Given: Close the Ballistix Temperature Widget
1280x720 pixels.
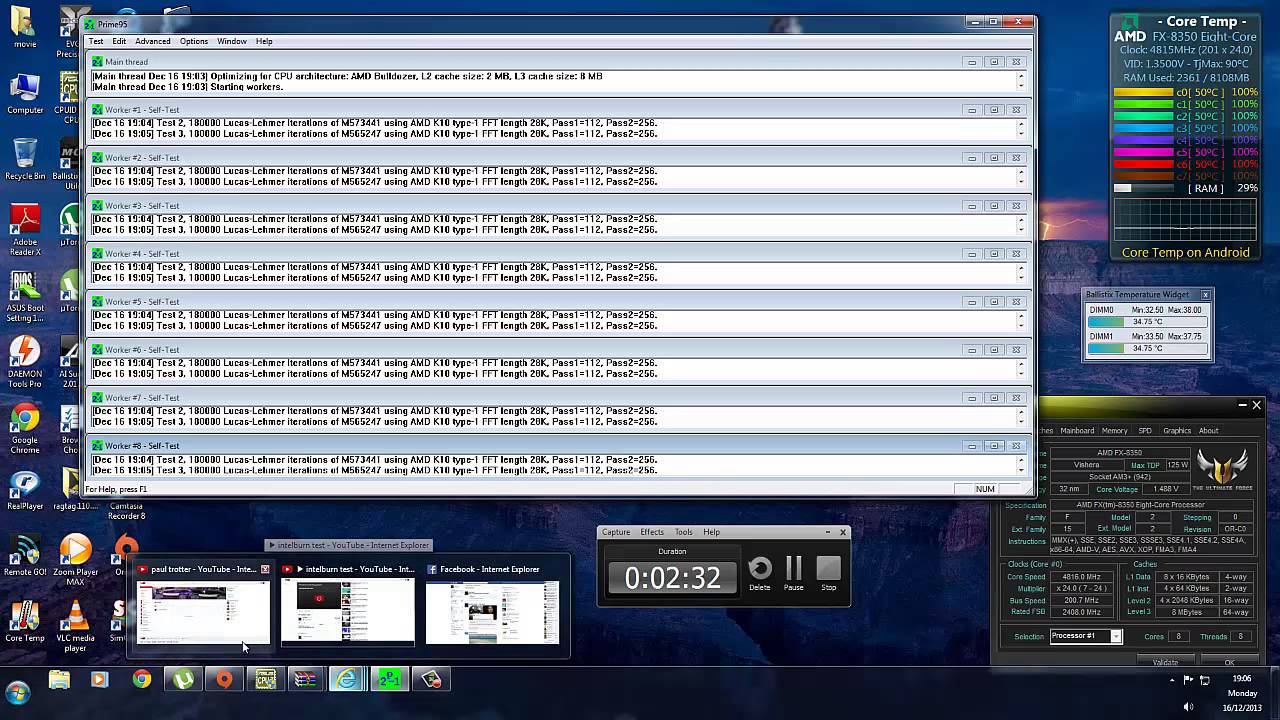Looking at the screenshot, I should (x=1206, y=295).
